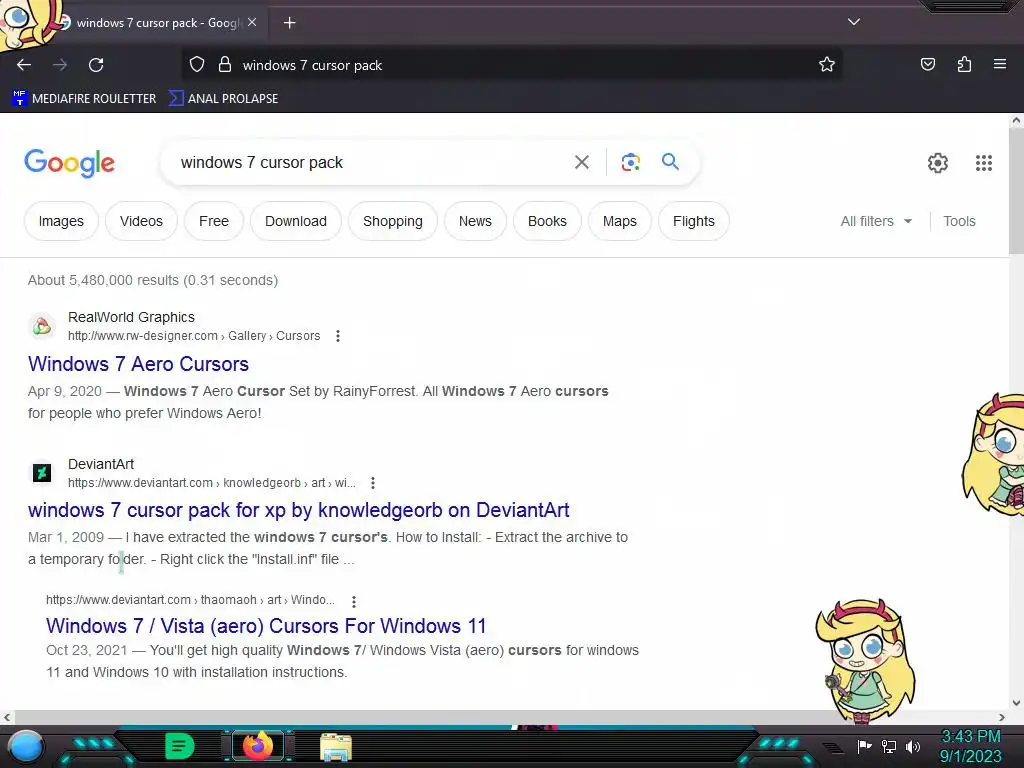Click the horizontal scrollbar right arrow
The image size is (1024, 768).
1002,717
